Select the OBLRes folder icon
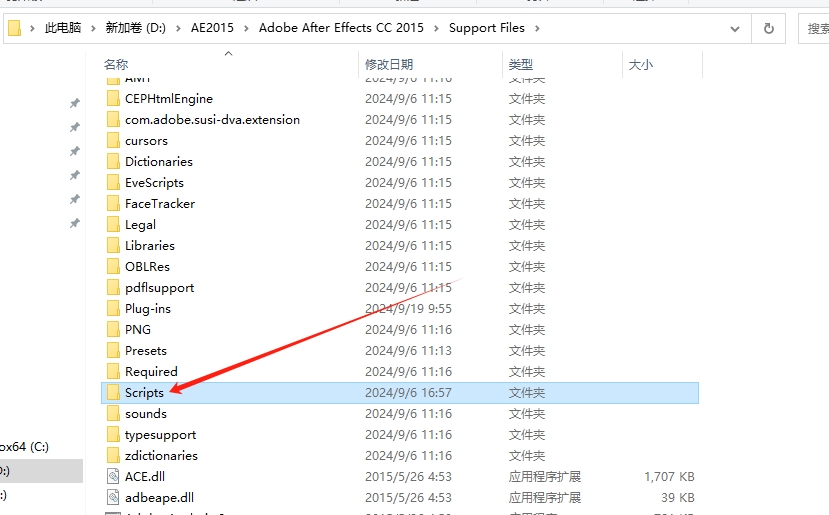Viewport: 829px width, 515px height. [x=113, y=266]
